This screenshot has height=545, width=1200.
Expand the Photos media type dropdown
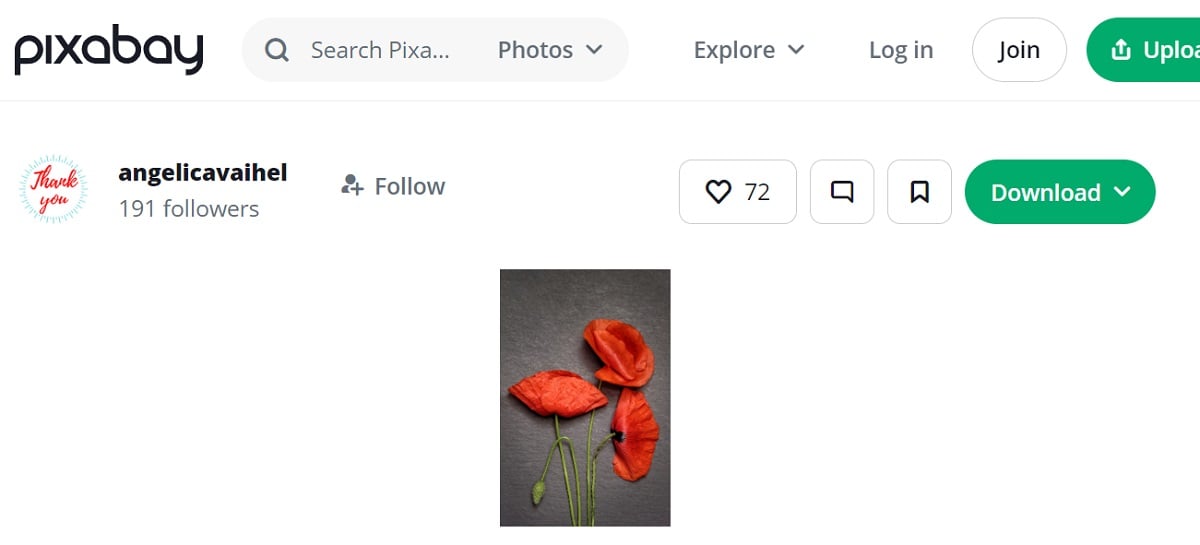550,50
